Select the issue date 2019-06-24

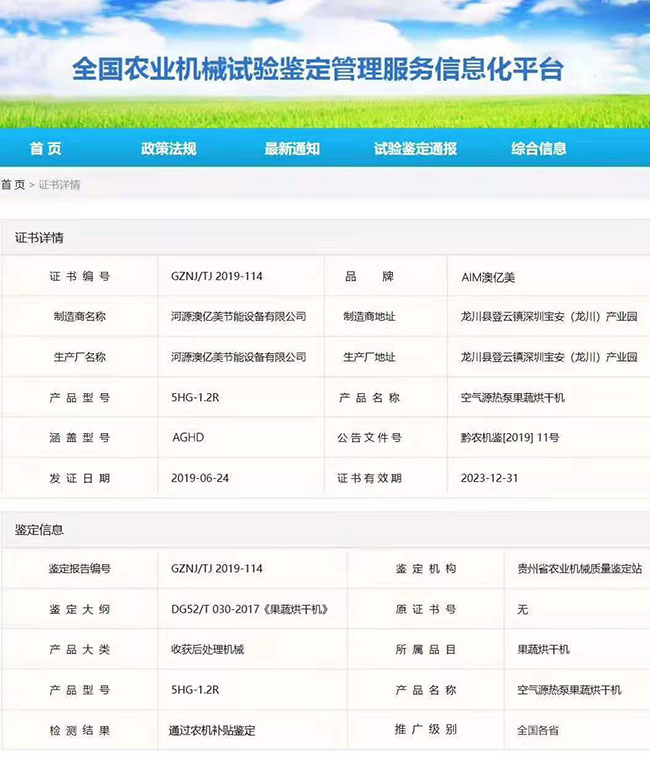[200, 478]
